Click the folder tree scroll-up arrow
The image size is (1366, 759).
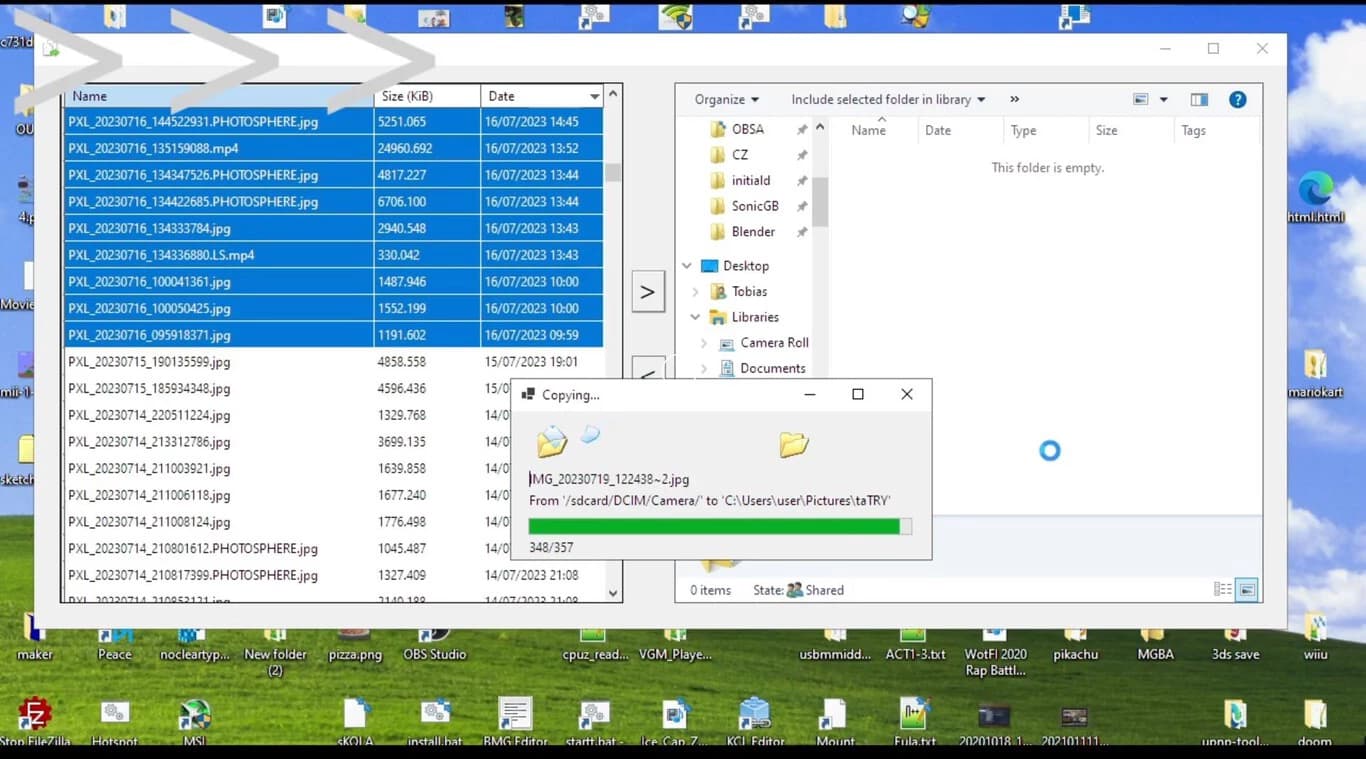tap(820, 127)
